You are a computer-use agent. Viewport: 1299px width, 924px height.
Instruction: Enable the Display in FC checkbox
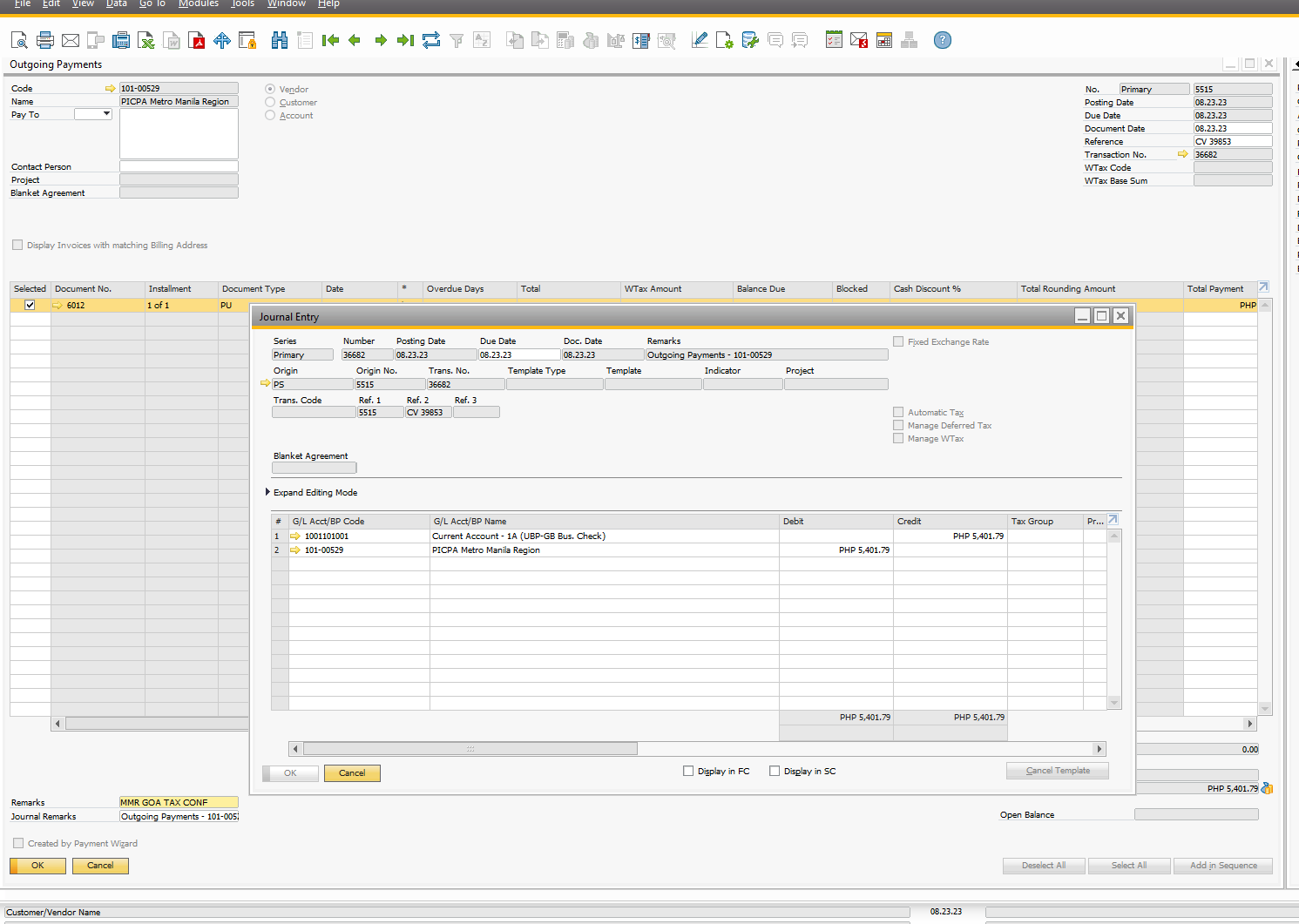pyautogui.click(x=688, y=771)
